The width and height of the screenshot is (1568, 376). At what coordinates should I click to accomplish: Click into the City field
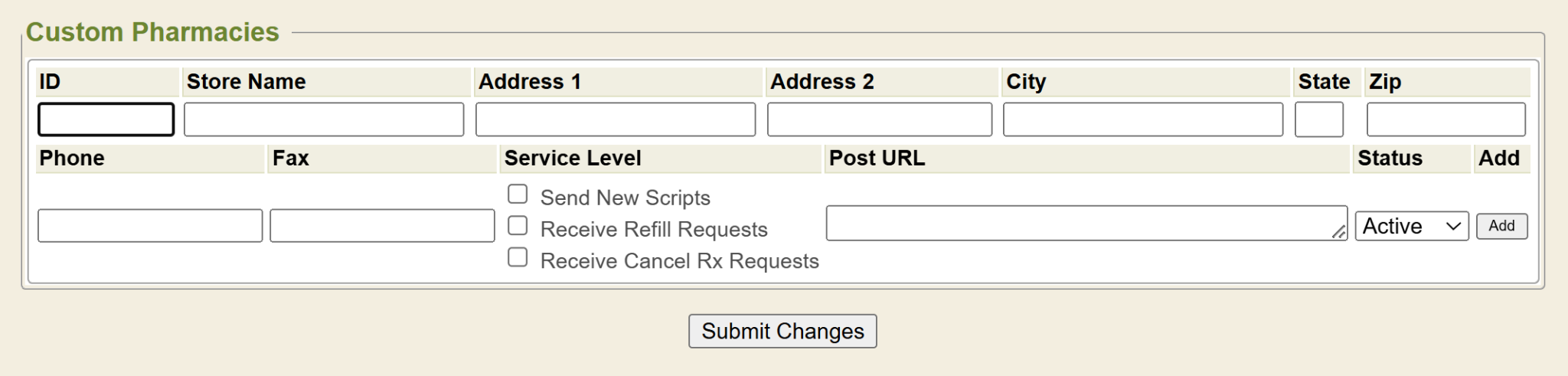(x=1143, y=119)
